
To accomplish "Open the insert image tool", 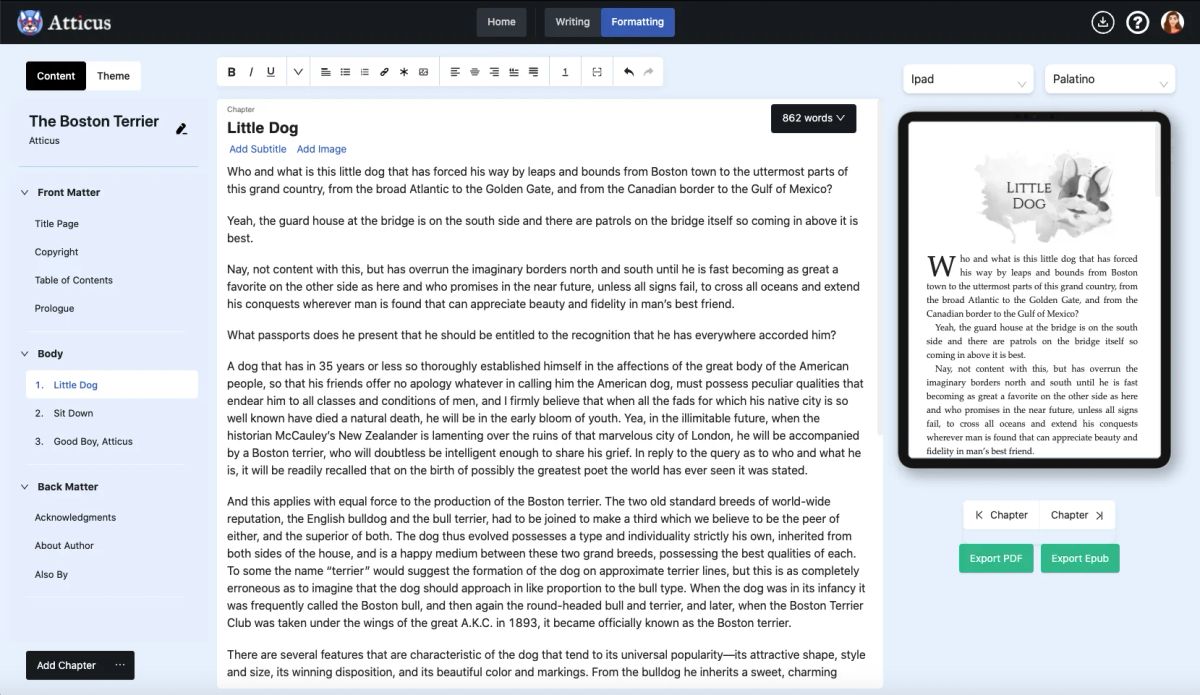I will point(423,71).
